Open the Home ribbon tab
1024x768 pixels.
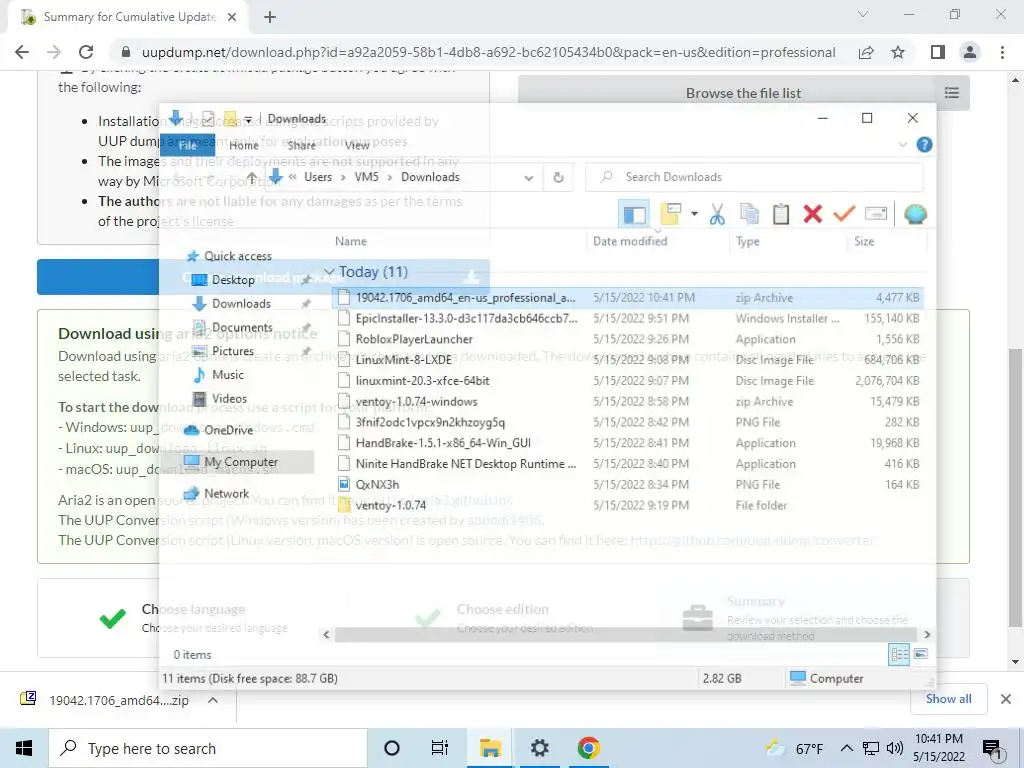point(244,145)
